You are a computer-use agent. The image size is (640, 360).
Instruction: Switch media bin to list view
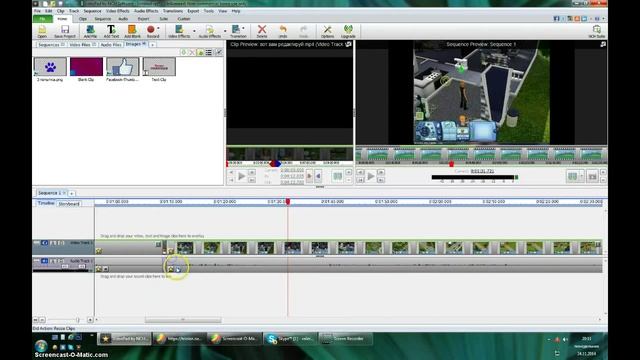[209, 52]
